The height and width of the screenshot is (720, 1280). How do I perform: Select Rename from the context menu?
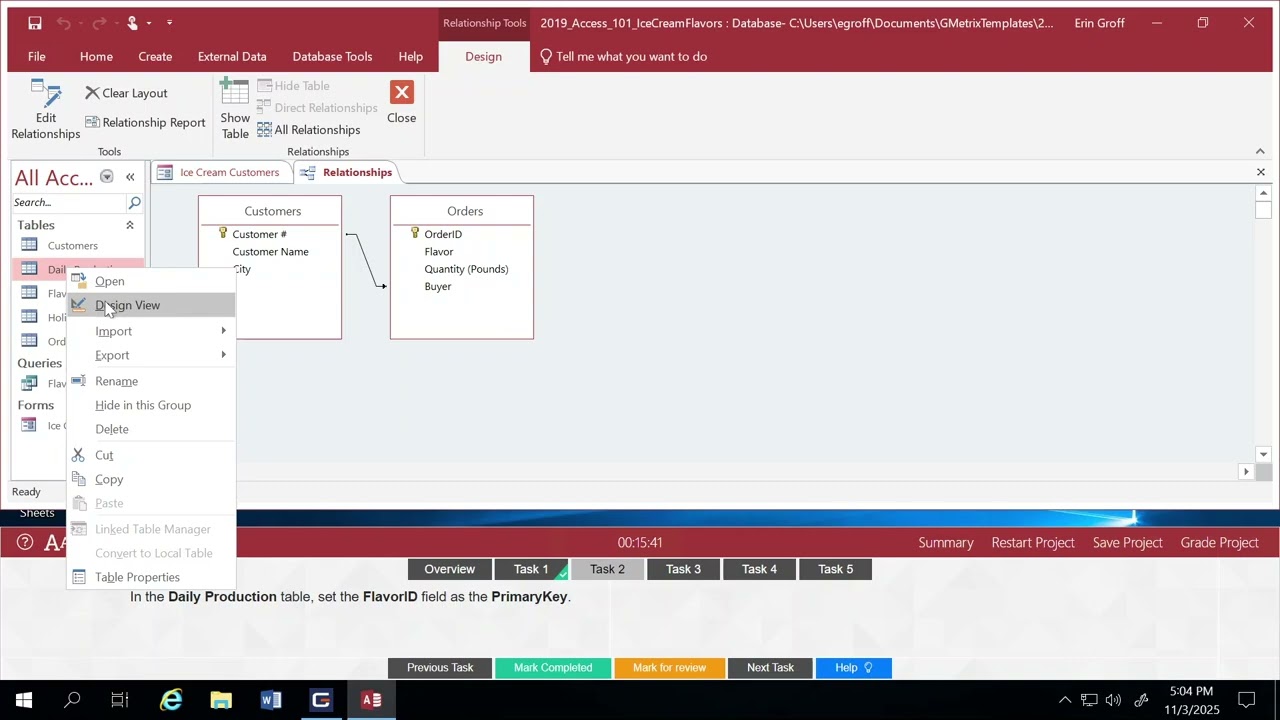click(152, 381)
